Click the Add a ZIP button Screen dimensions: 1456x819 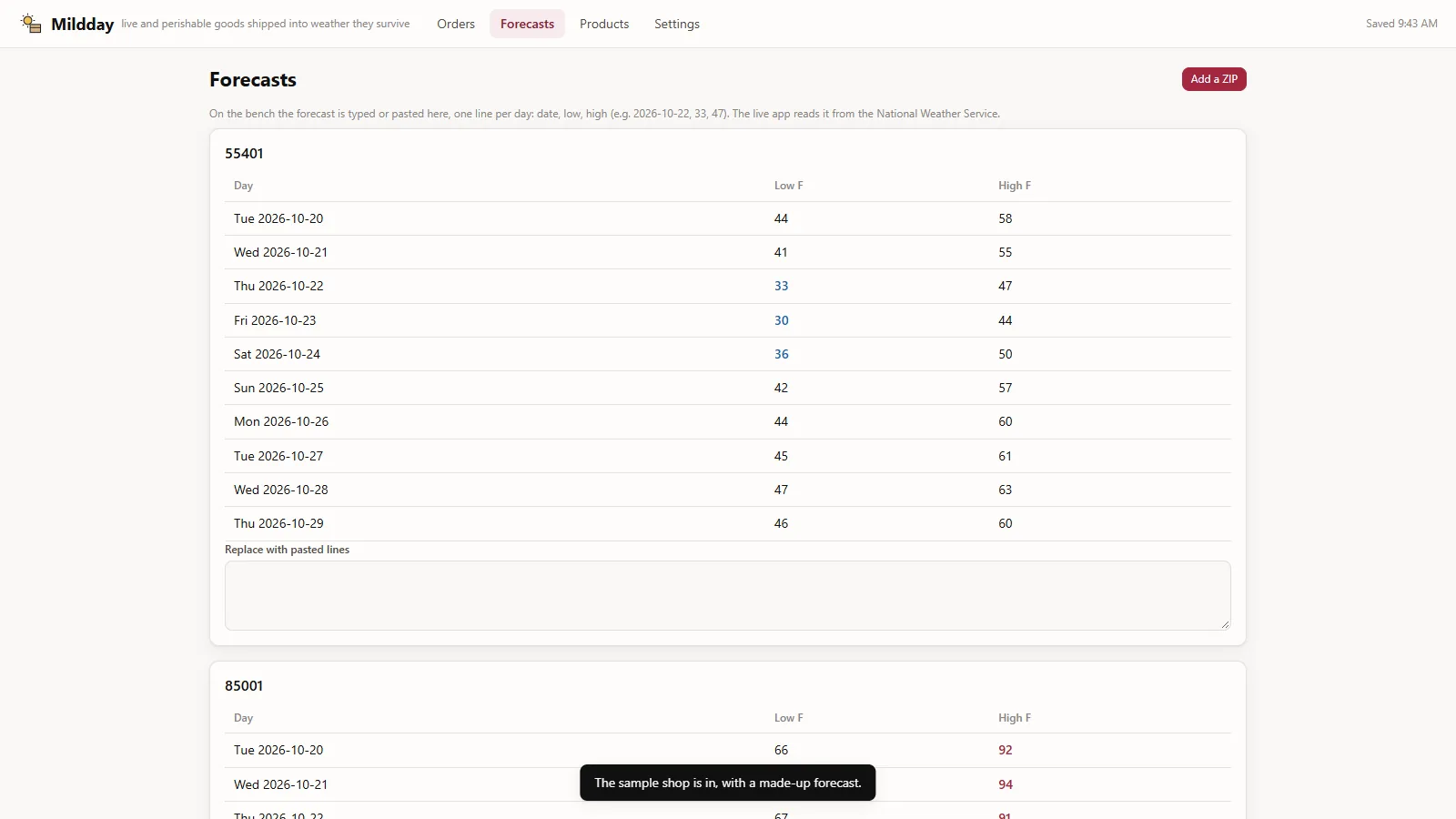(x=1214, y=79)
